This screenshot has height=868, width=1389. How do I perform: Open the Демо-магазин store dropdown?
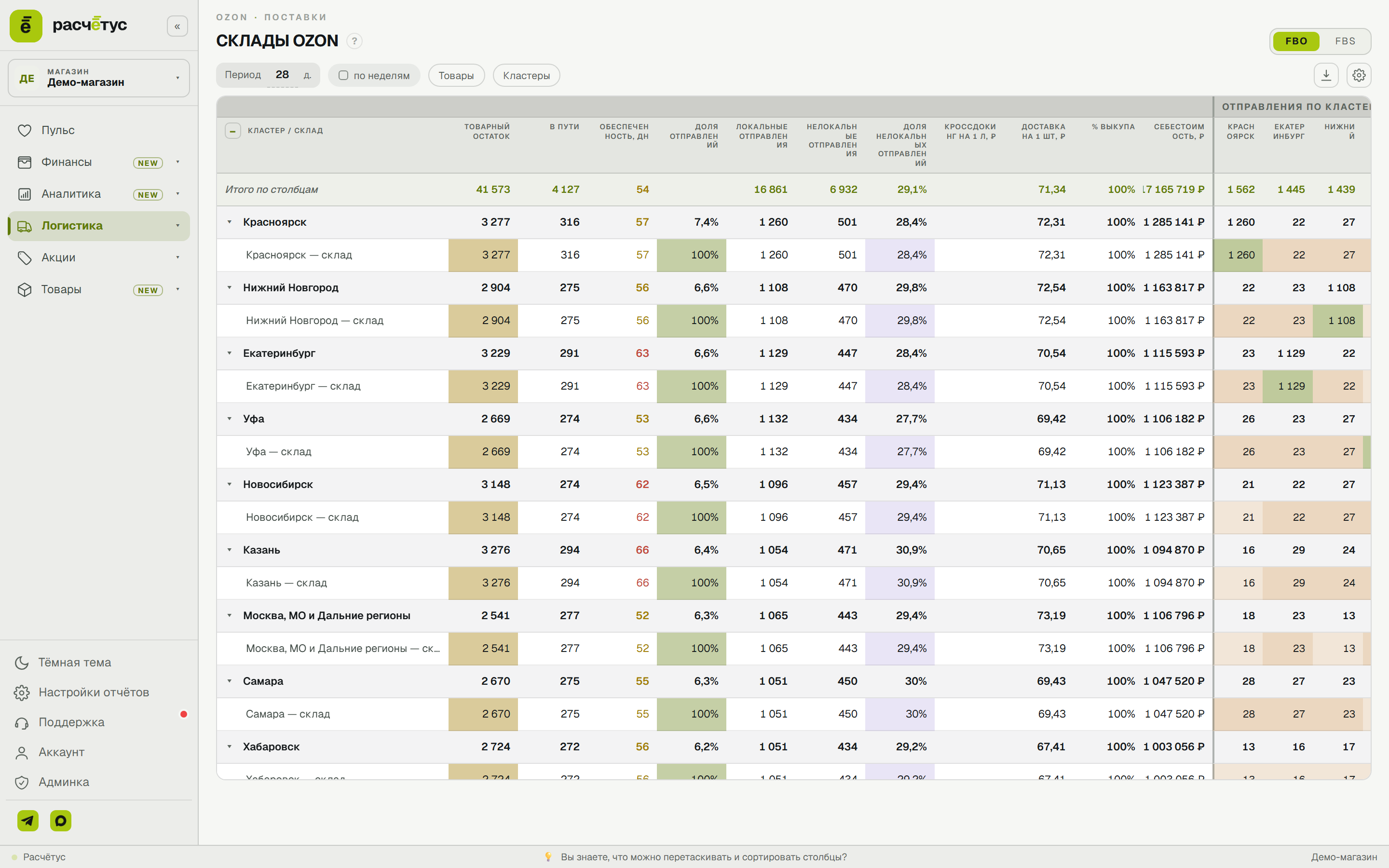click(99, 78)
